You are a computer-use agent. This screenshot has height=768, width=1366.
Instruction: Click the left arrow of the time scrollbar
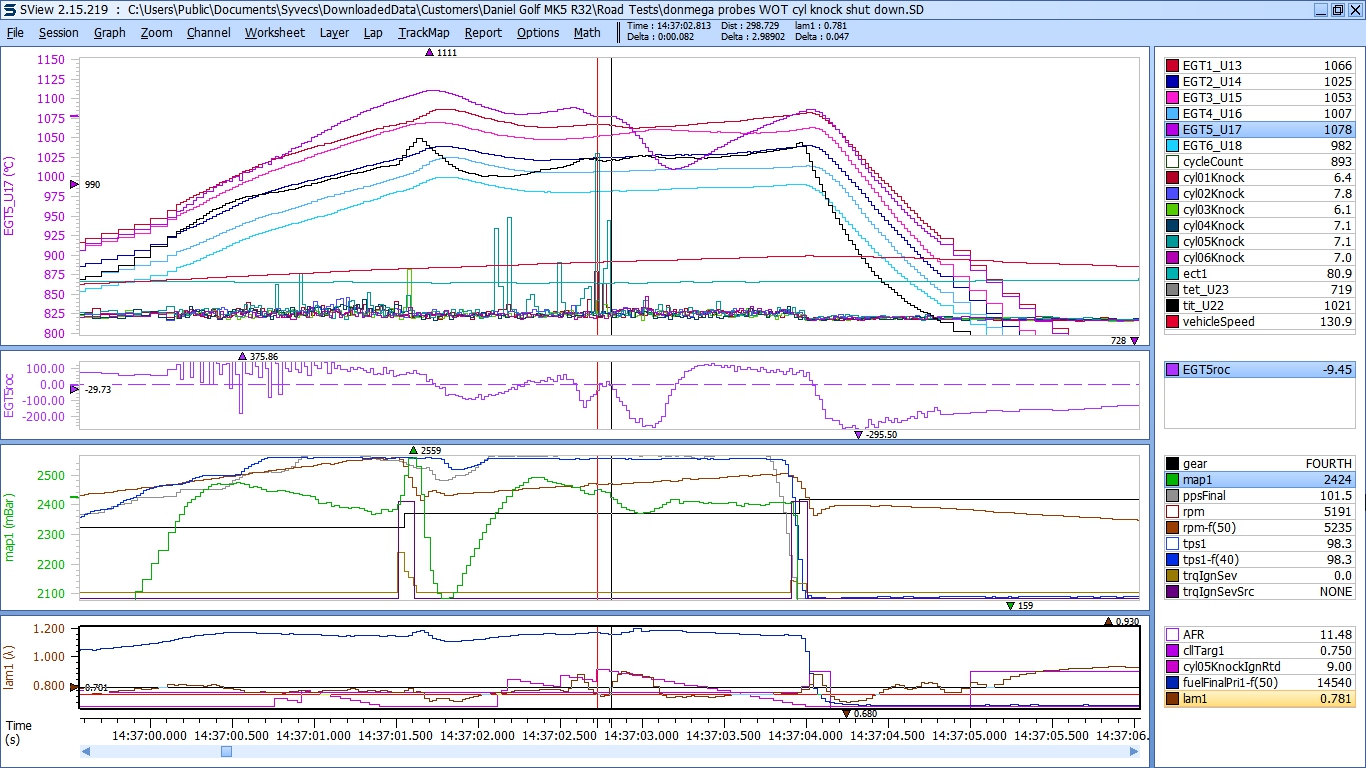(86, 751)
